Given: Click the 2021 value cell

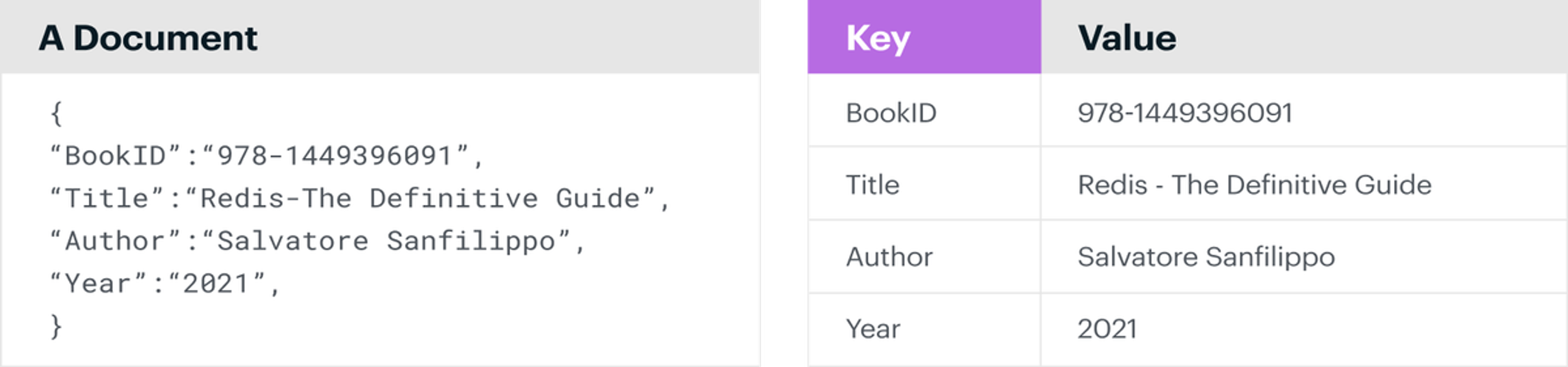Looking at the screenshot, I should (1304, 329).
